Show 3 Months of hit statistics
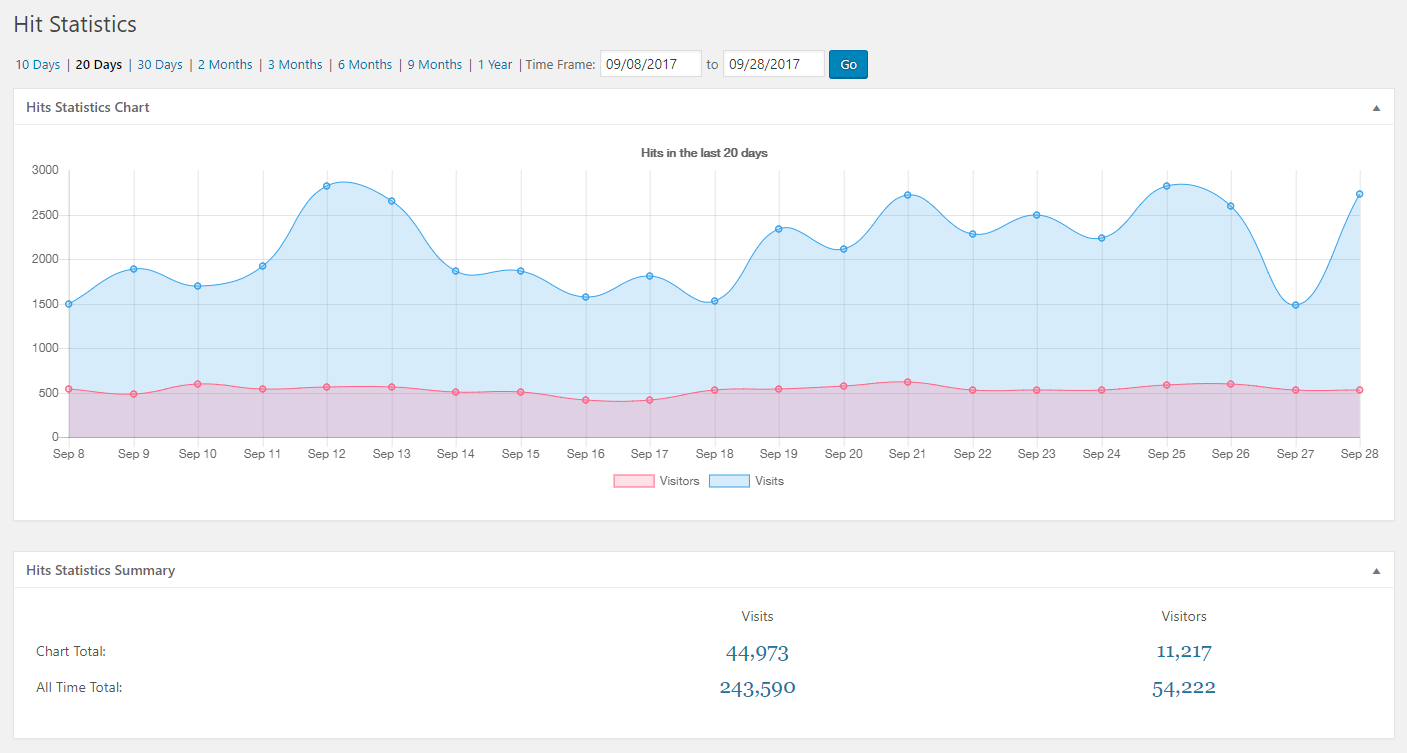Screen dimensions: 1407x753 click(x=295, y=64)
